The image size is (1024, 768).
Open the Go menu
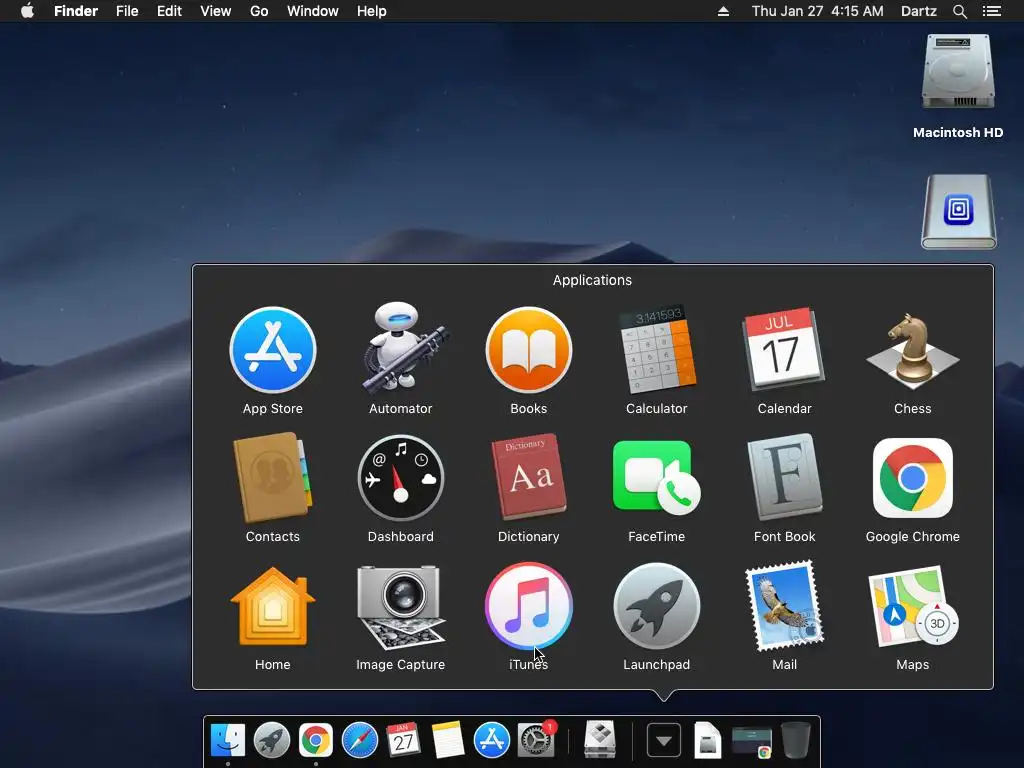click(x=259, y=11)
